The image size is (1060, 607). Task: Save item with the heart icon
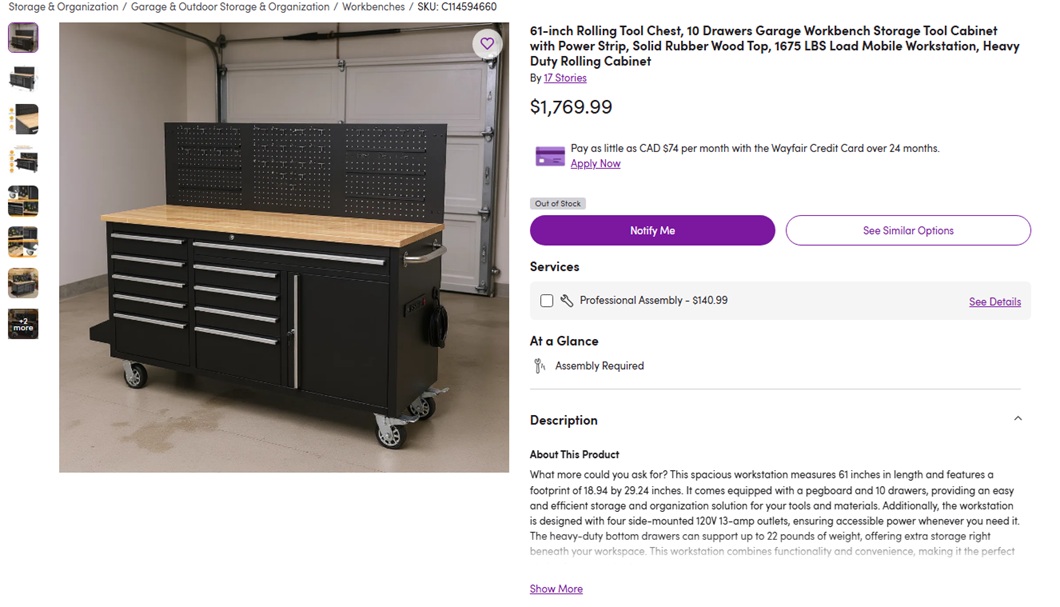(487, 44)
